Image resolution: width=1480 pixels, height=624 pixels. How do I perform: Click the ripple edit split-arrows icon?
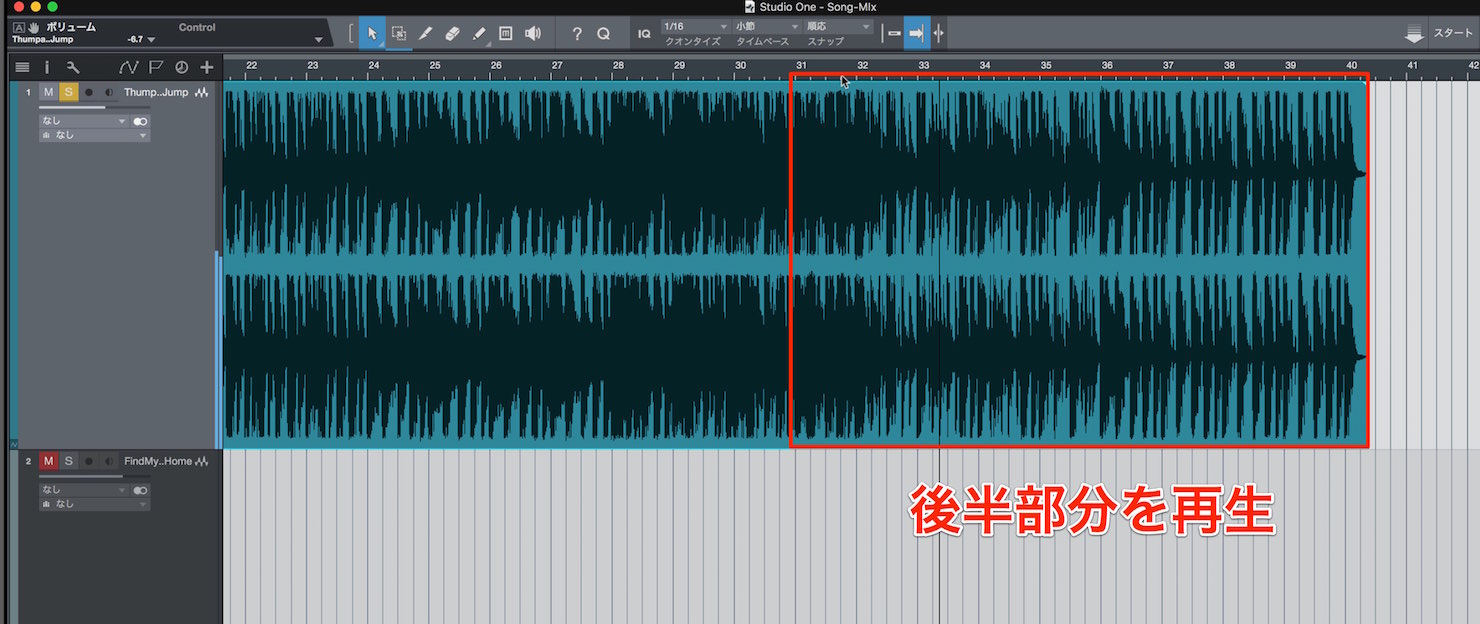(x=938, y=33)
